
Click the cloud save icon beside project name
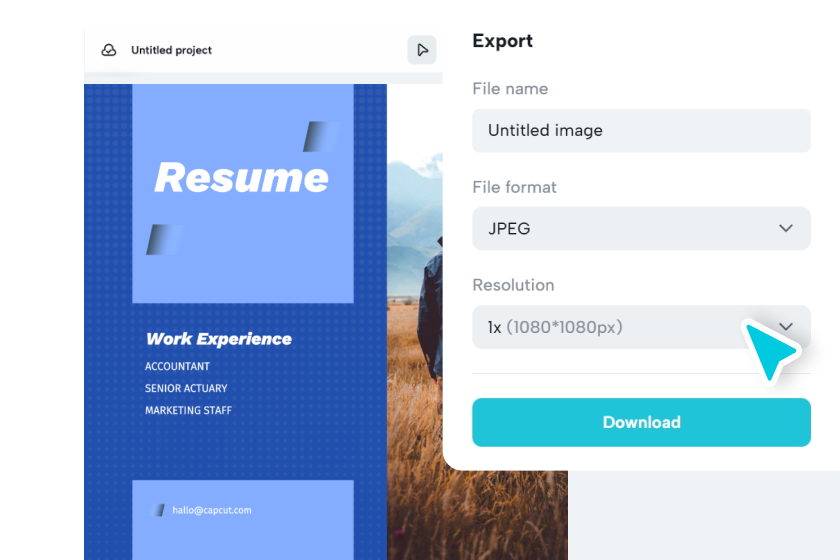click(109, 50)
